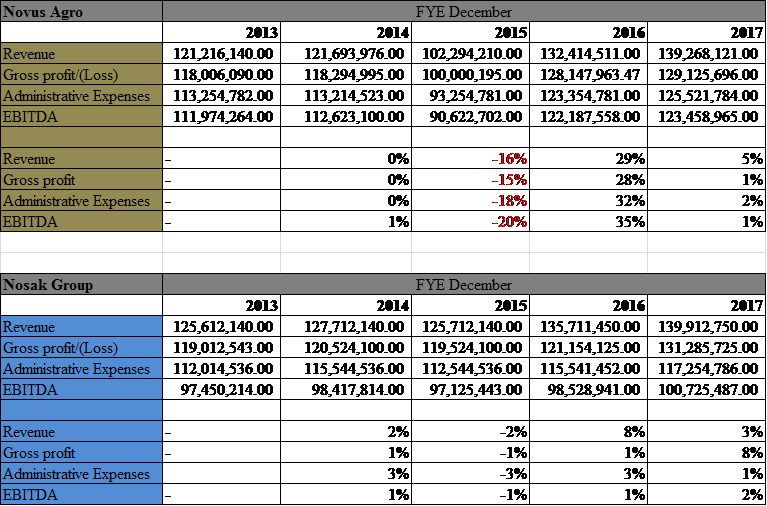Select cell with value 90,622,702.00
Image resolution: width=767 pixels, height=506 pixels.
471,116
